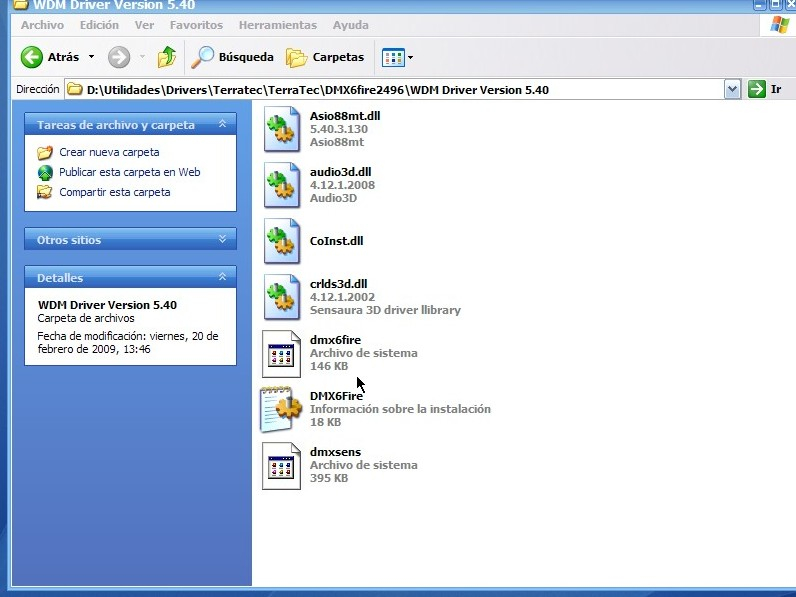Screen dimensions: 796x597
Task: Click the Windows flag logo
Action: (779, 24)
